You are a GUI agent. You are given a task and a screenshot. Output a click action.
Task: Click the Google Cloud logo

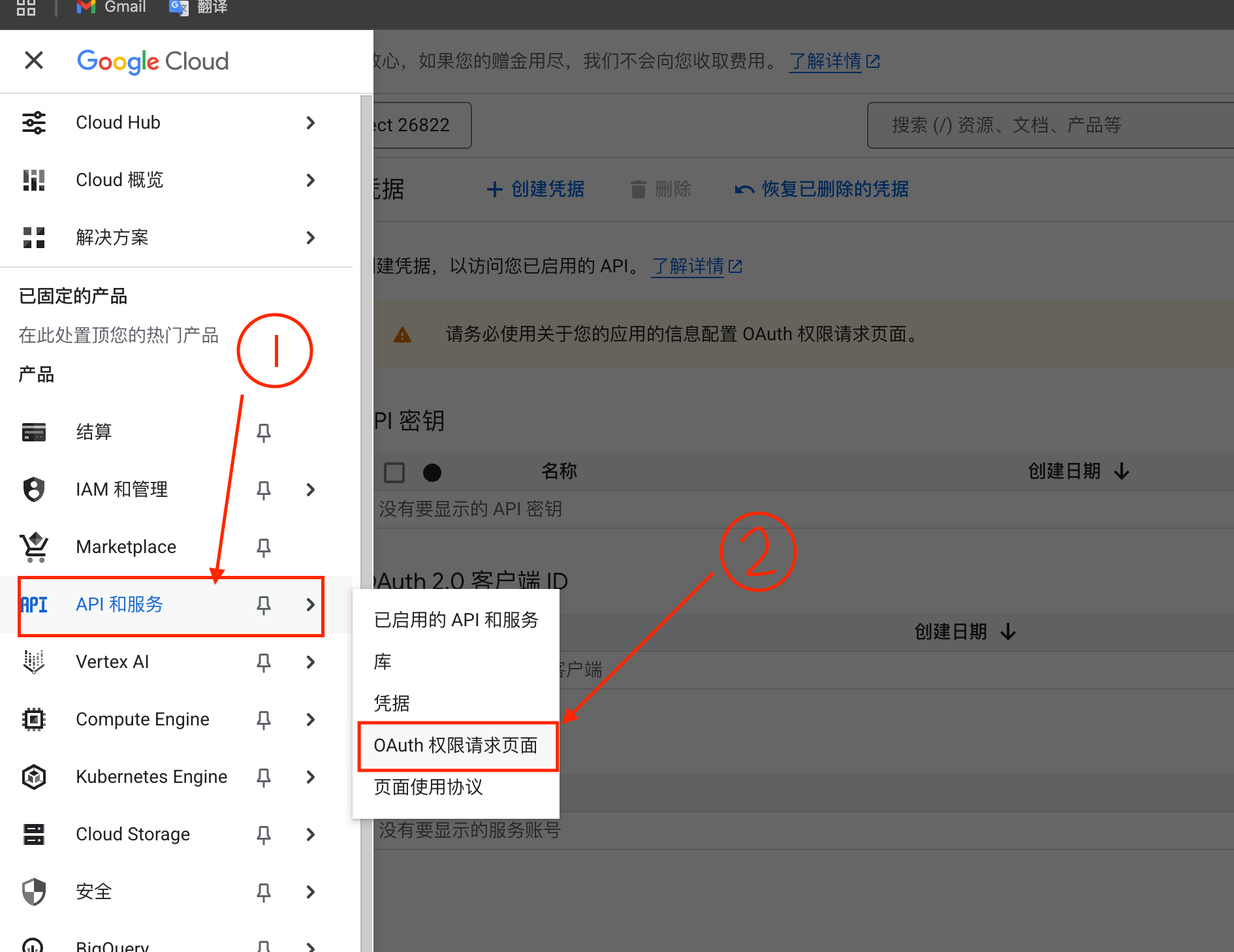pyautogui.click(x=153, y=61)
